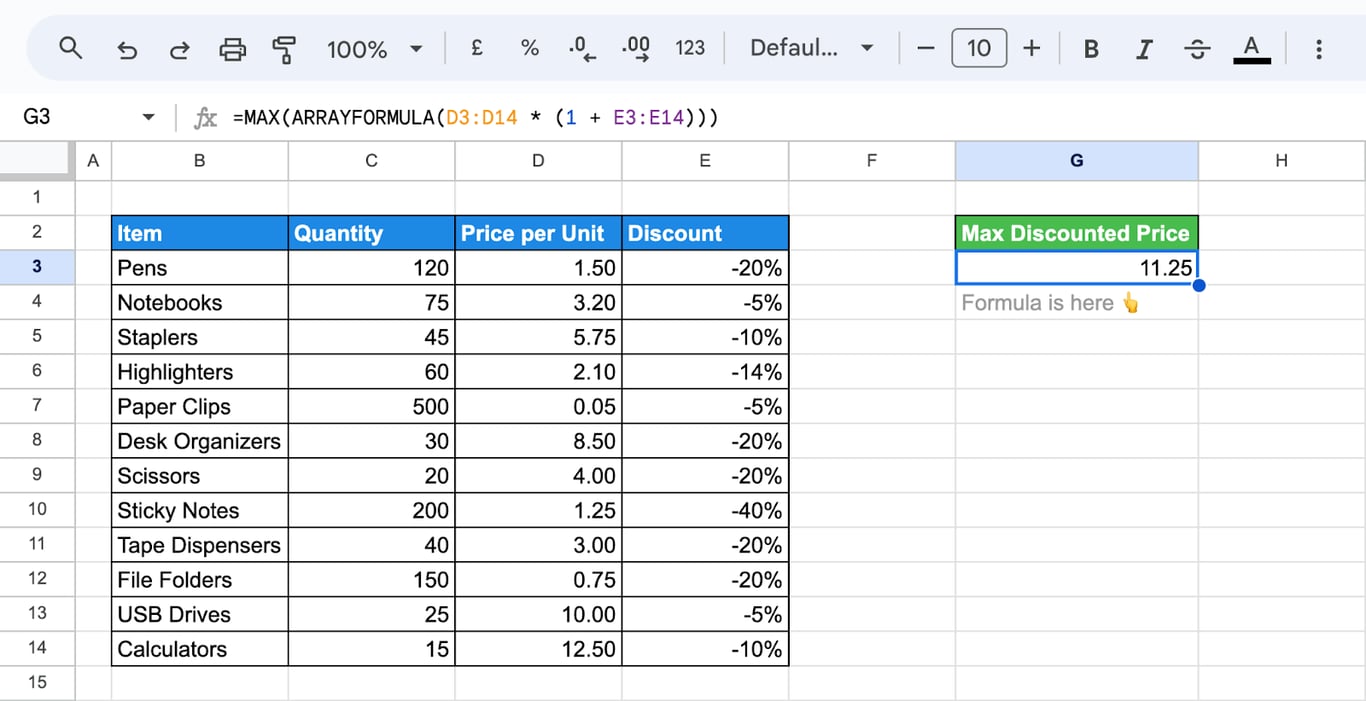The height and width of the screenshot is (701, 1366).
Task: Undo the last action
Action: coord(127,48)
